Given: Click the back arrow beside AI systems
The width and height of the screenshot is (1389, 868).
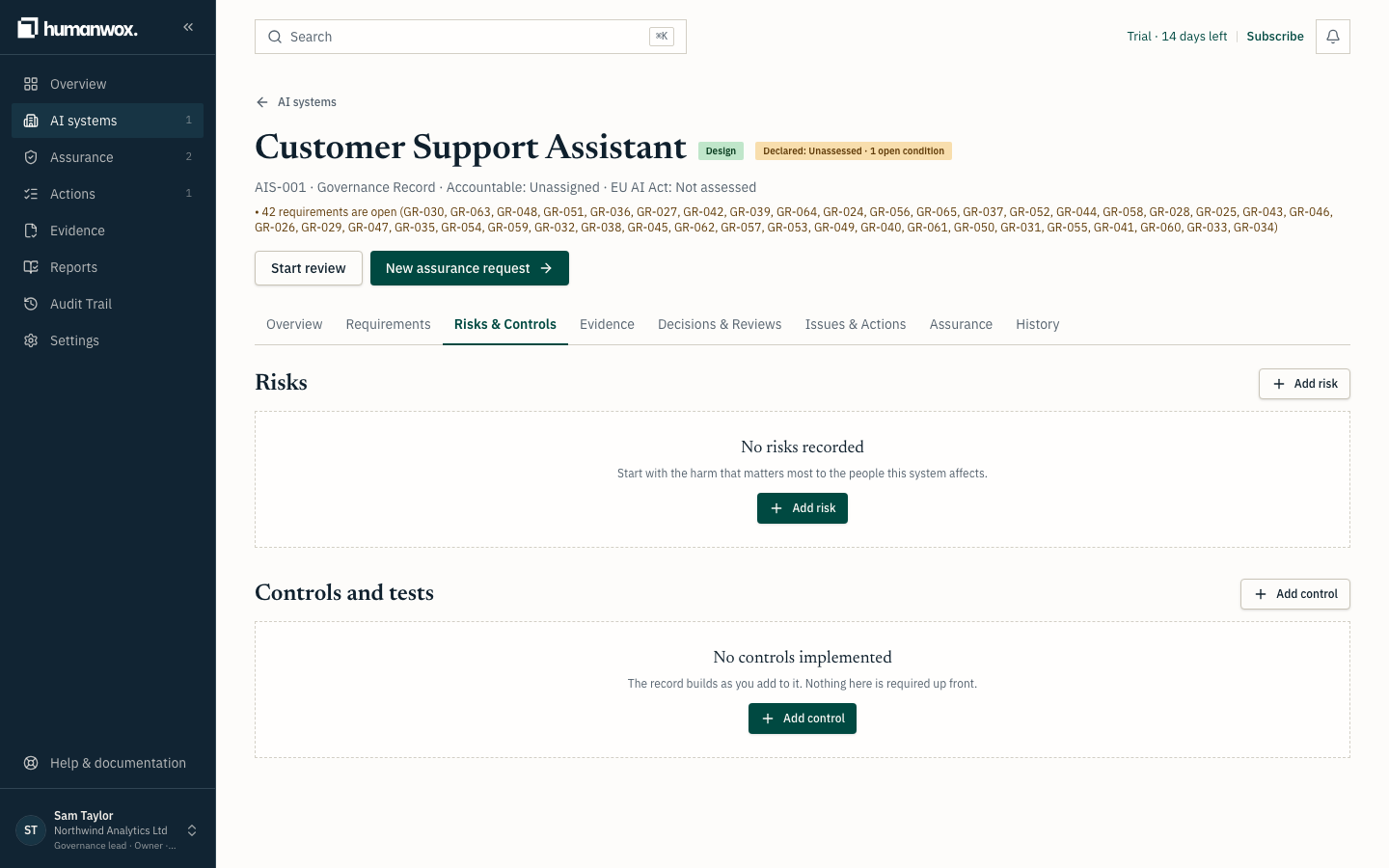Looking at the screenshot, I should click(262, 102).
